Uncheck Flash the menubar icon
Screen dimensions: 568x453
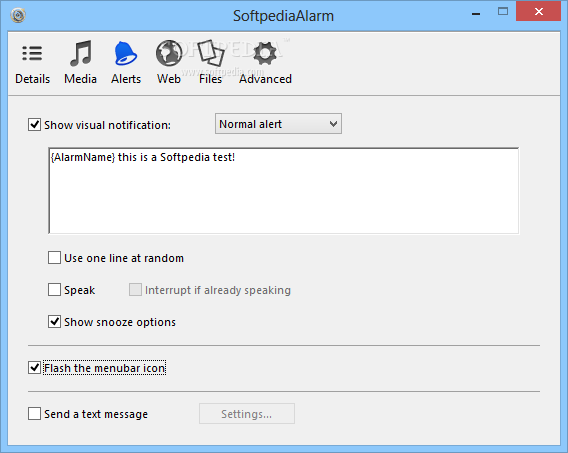point(34,368)
